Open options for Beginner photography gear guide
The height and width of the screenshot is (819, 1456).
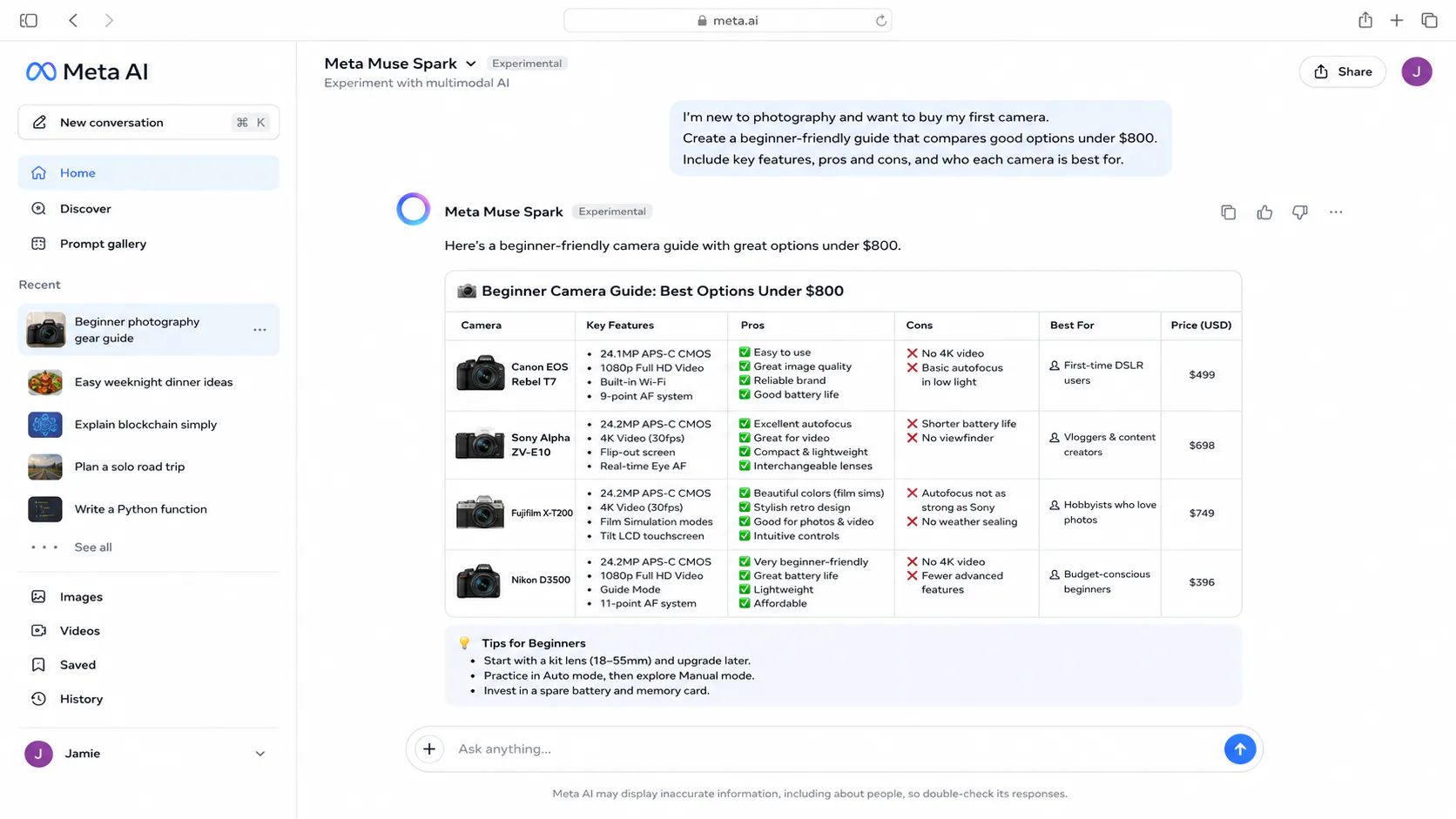pos(260,330)
